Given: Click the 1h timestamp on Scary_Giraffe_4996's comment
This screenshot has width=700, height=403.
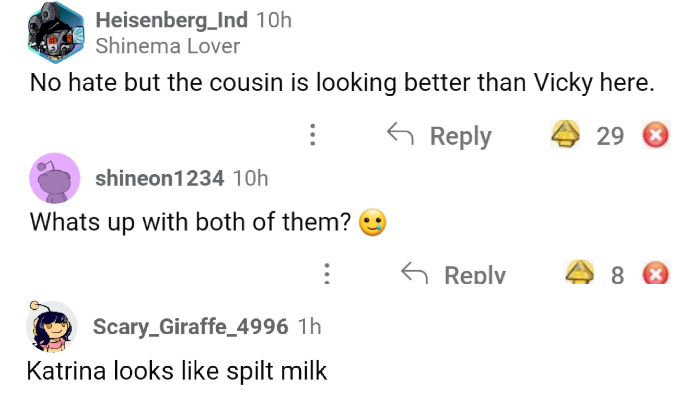Looking at the screenshot, I should point(310,326).
